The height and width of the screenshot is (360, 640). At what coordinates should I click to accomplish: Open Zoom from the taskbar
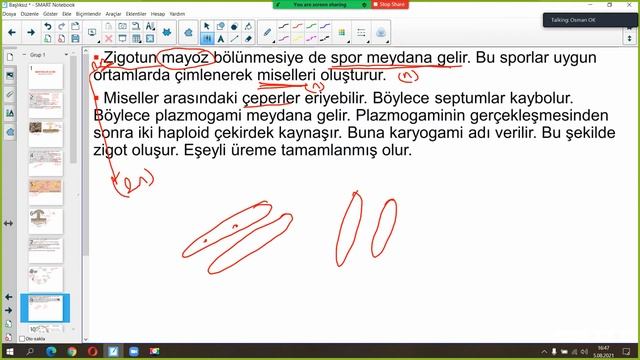[x=133, y=351]
